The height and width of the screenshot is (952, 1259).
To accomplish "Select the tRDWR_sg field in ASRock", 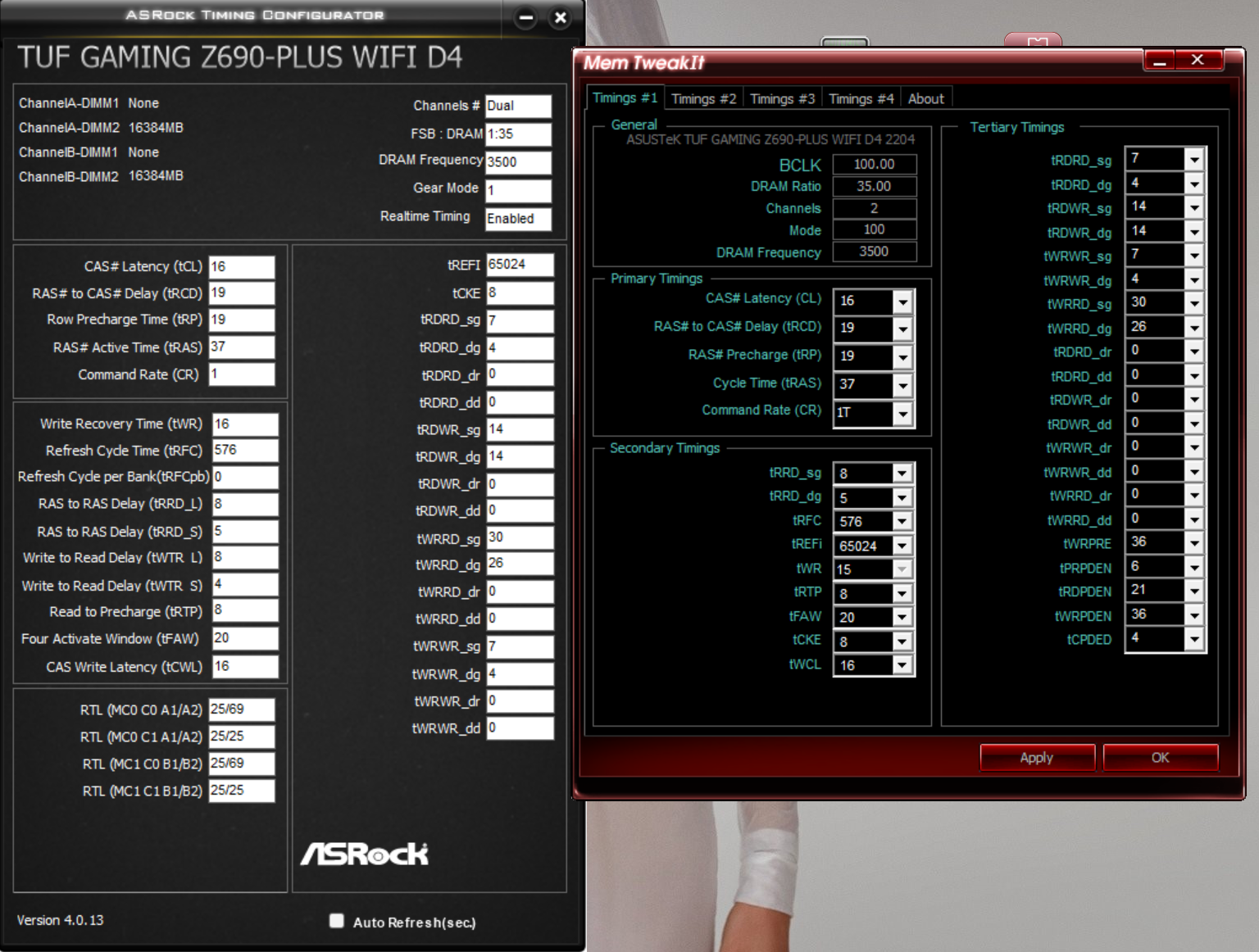I will (x=520, y=430).
